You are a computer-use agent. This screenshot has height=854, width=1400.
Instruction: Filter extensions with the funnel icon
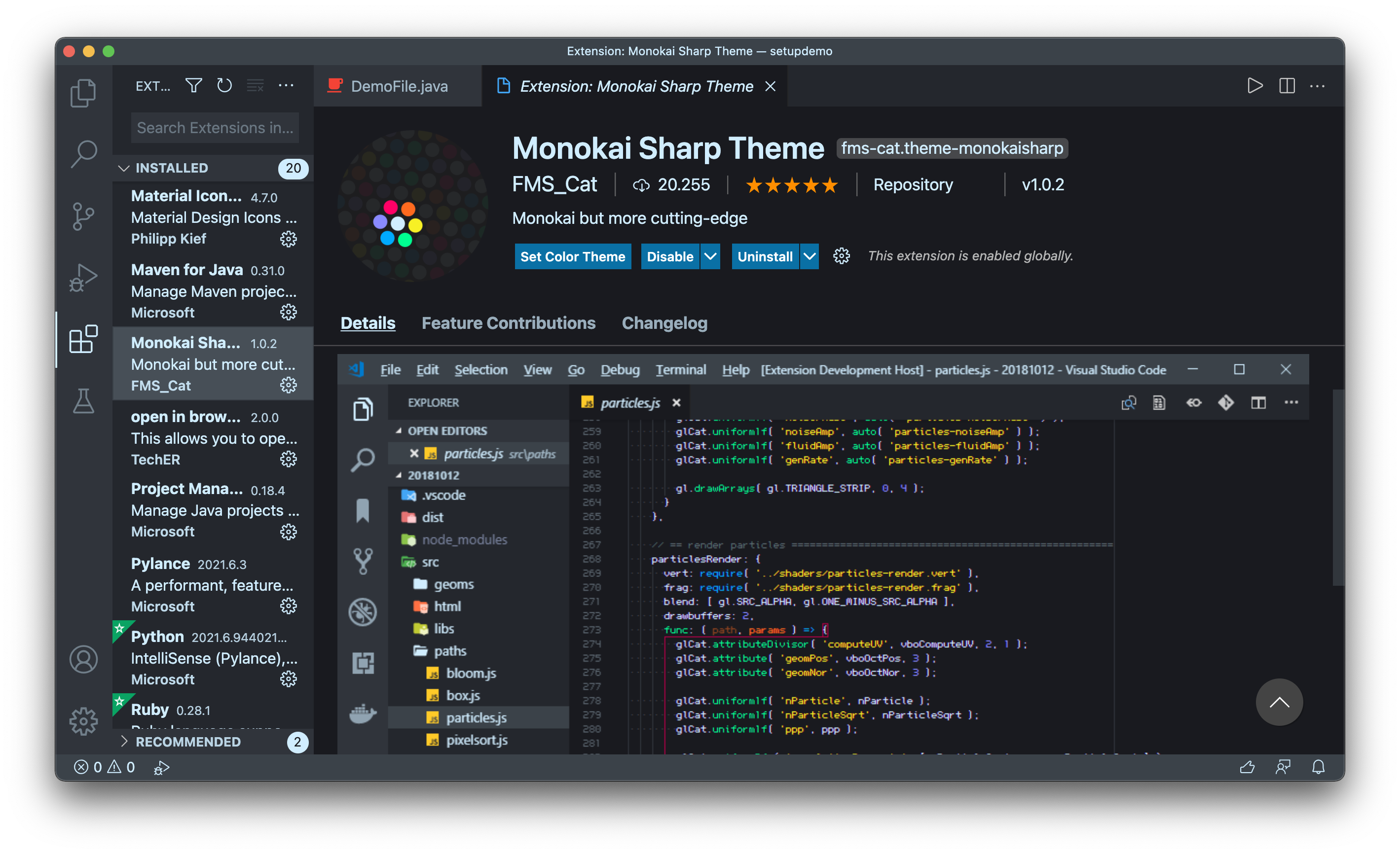click(194, 86)
